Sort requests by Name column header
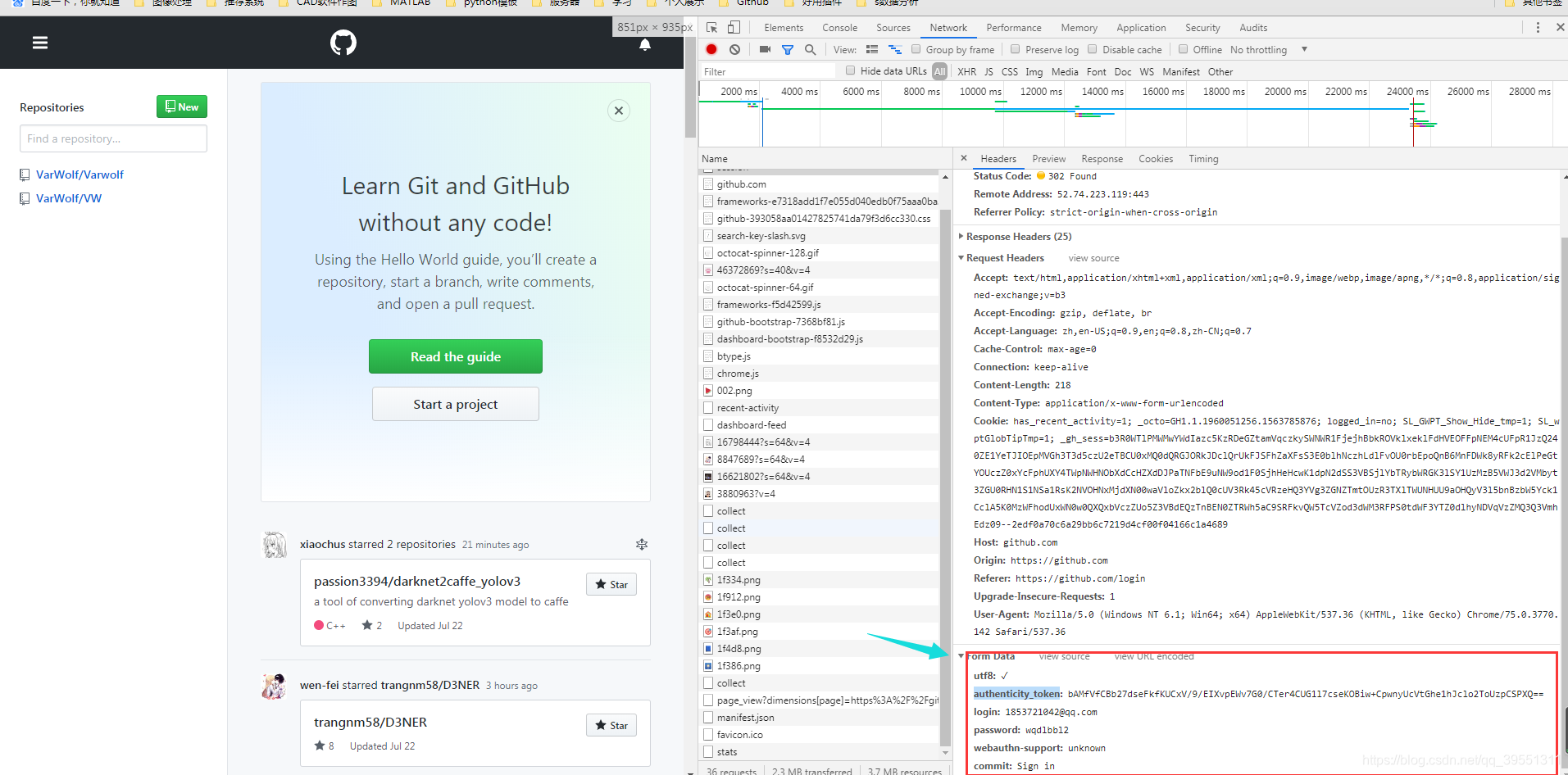The height and width of the screenshot is (775, 1568). (x=825, y=159)
